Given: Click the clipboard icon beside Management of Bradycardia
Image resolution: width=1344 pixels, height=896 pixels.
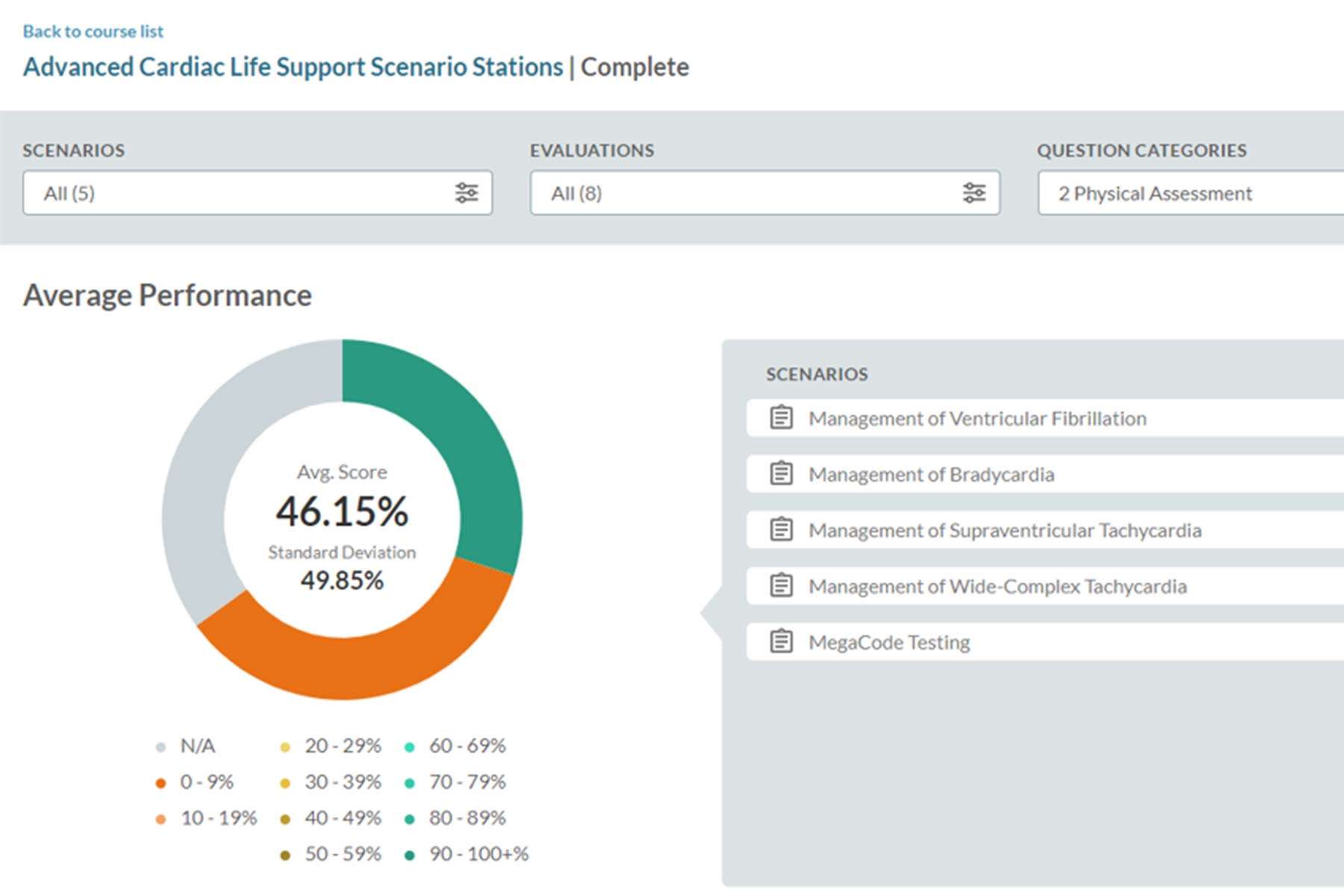Looking at the screenshot, I should tap(780, 474).
